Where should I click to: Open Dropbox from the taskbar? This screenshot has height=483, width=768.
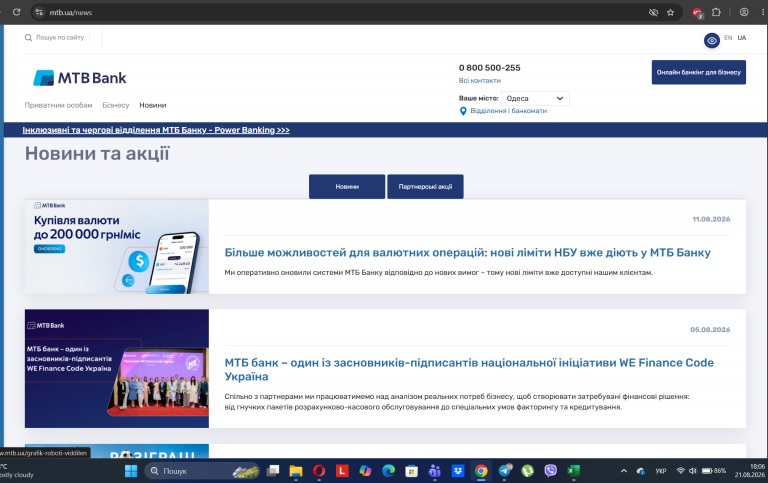coord(458,471)
